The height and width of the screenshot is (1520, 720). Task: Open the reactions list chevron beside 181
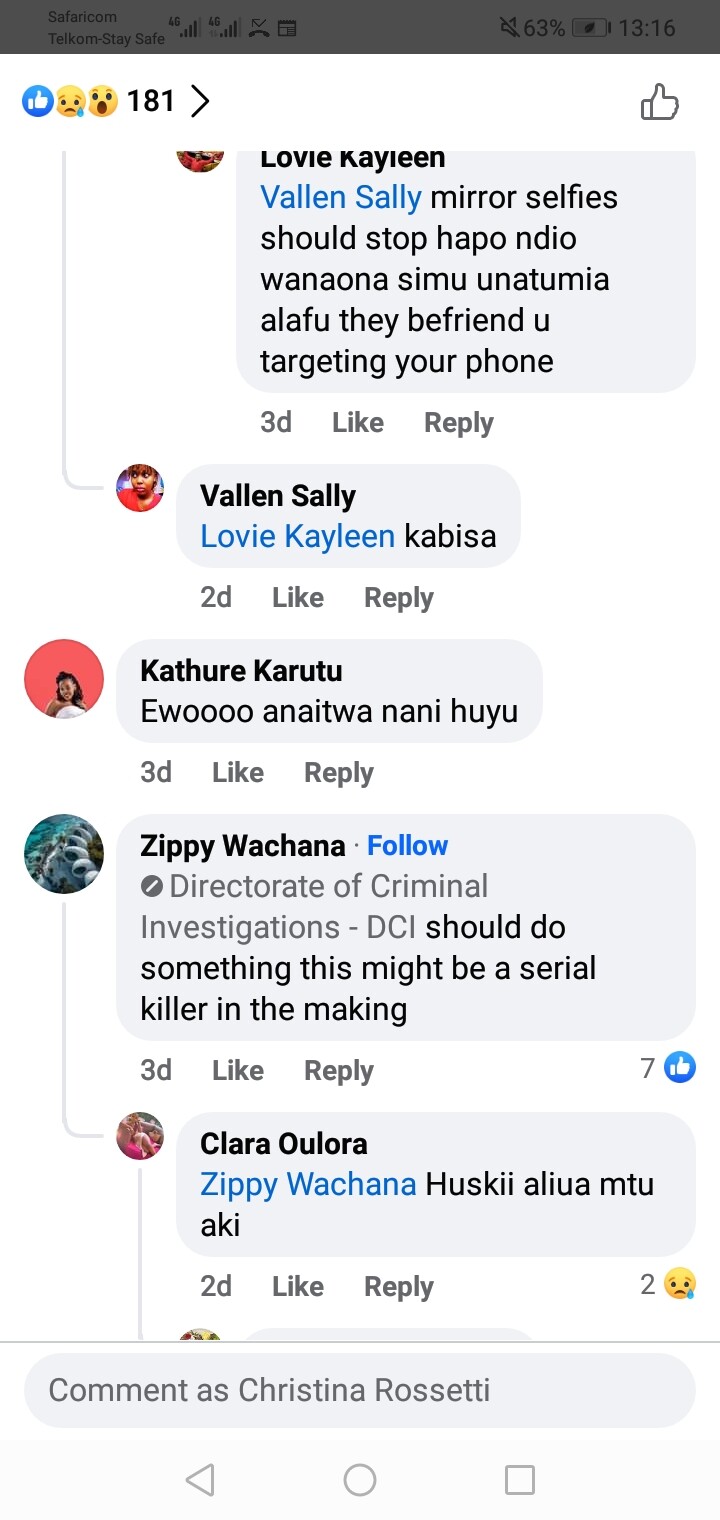click(200, 101)
